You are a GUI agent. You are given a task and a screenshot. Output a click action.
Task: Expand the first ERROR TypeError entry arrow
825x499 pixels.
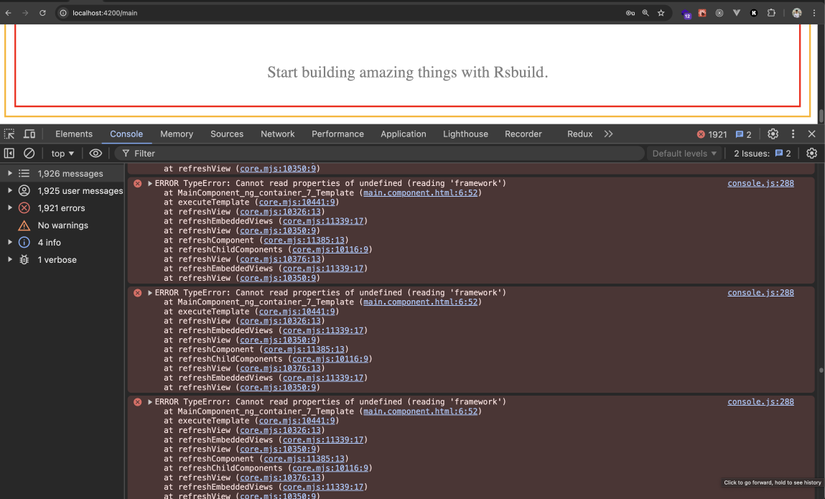pyautogui.click(x=150, y=183)
